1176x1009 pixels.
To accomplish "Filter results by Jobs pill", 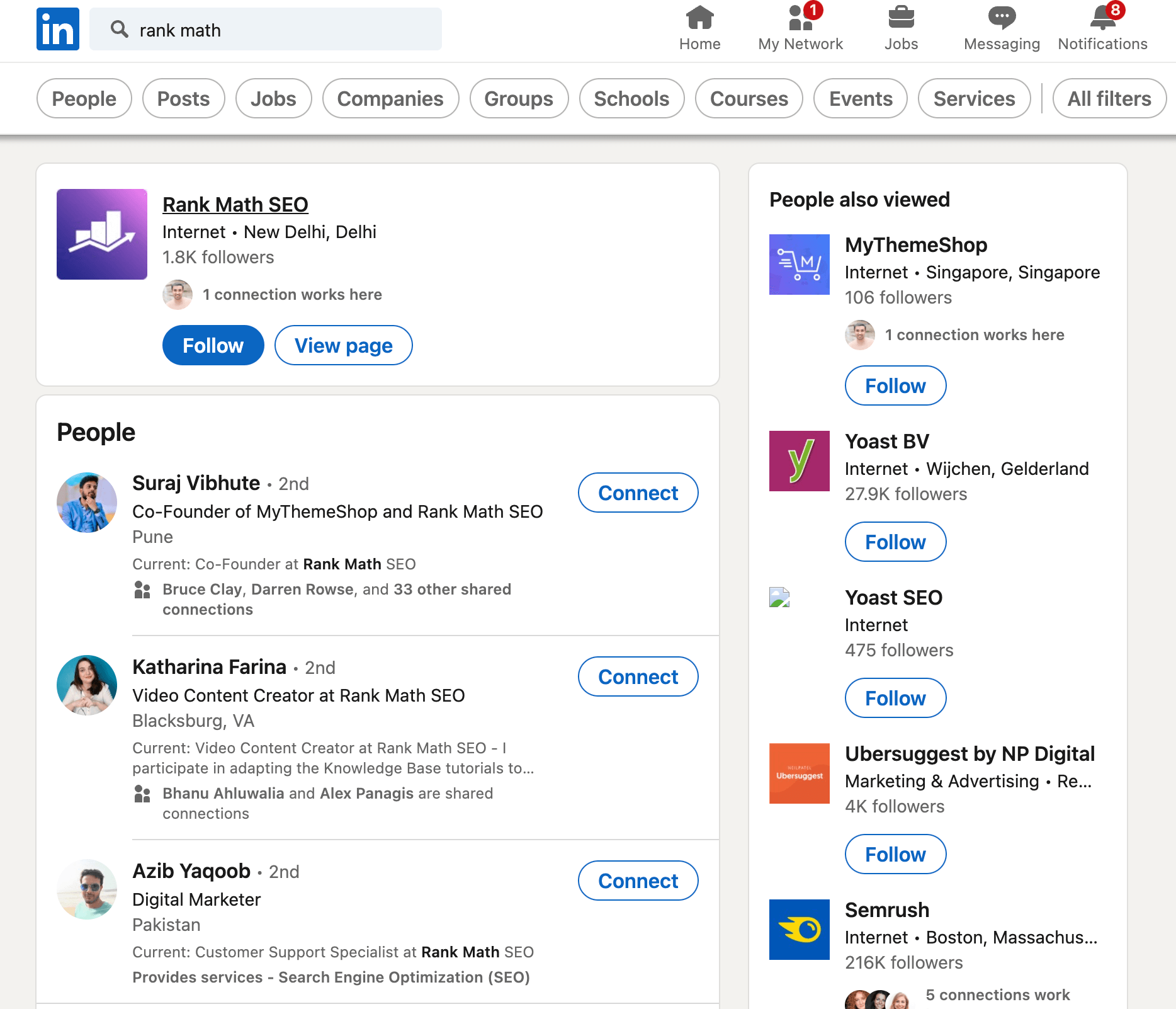I will tap(274, 98).
